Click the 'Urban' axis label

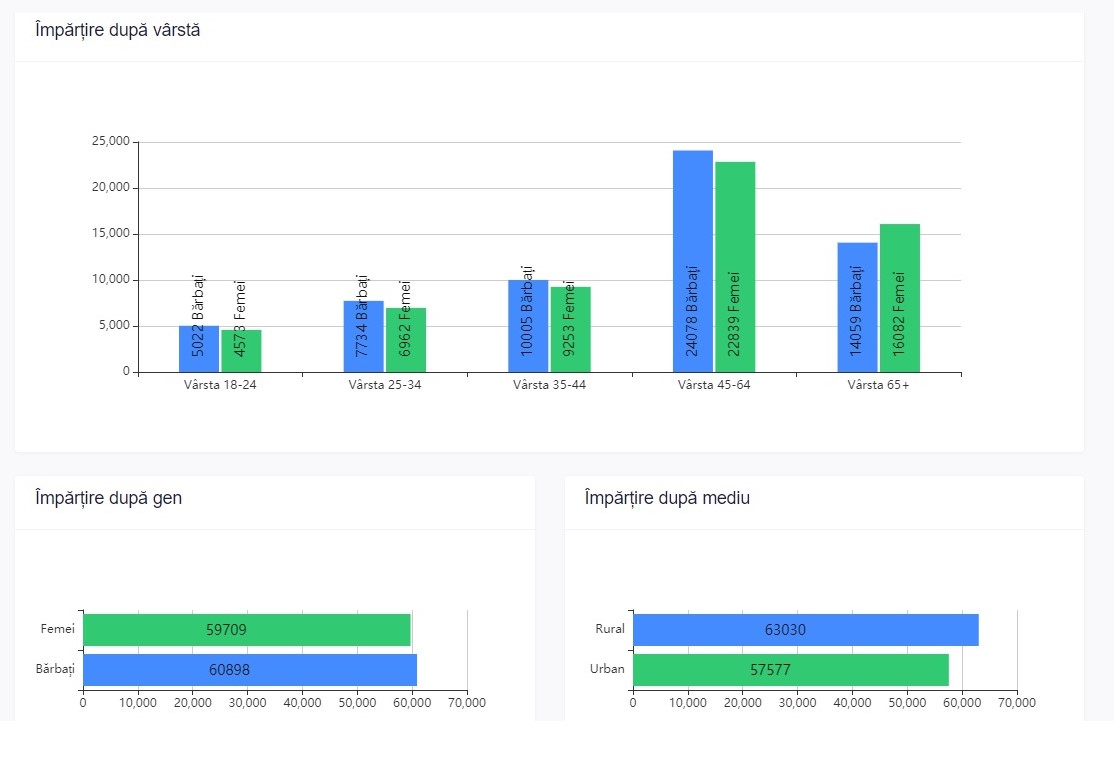click(607, 669)
